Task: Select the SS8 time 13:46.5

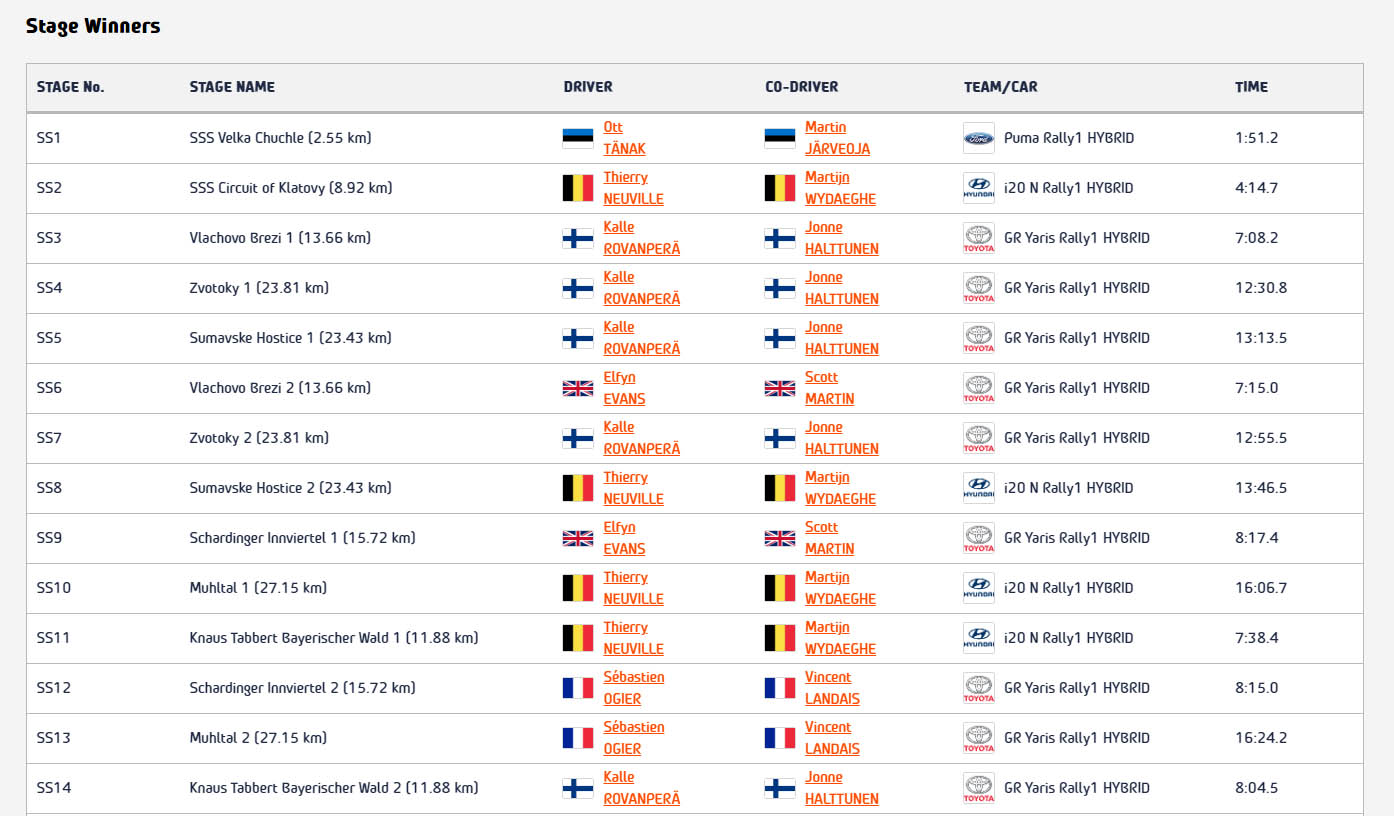Action: tap(1261, 488)
